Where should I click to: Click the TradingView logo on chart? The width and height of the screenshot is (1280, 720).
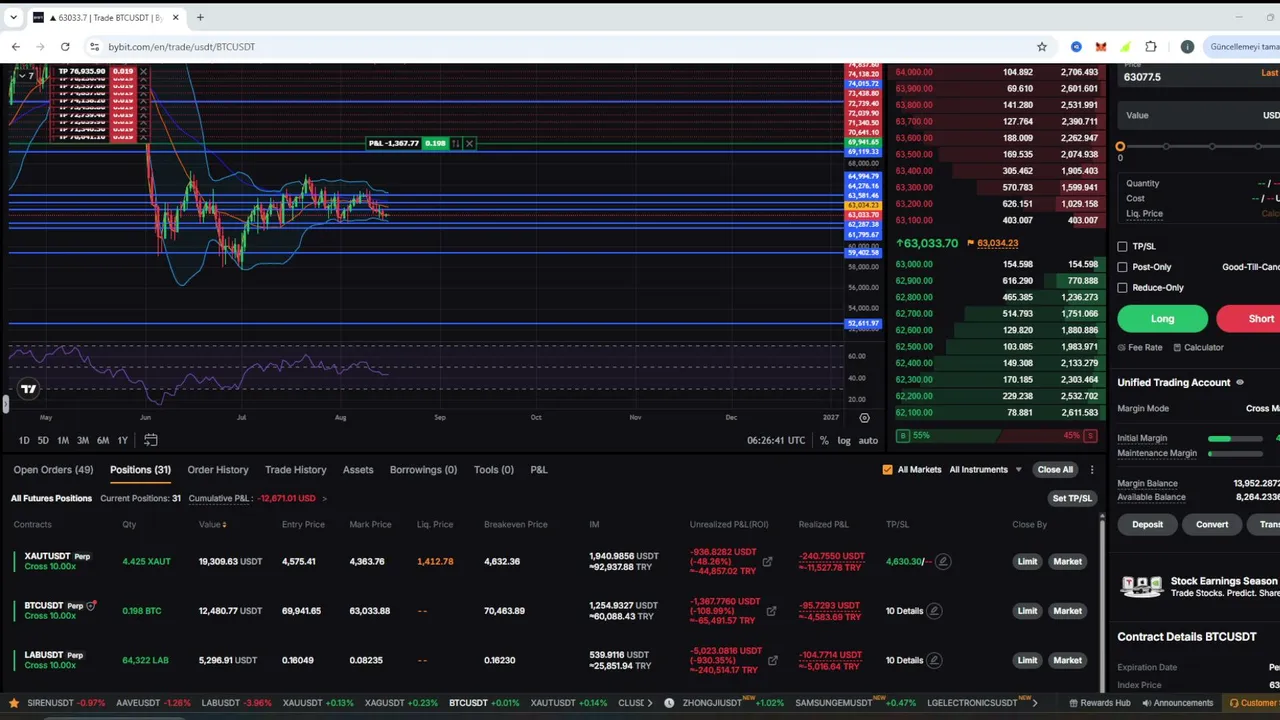click(28, 389)
